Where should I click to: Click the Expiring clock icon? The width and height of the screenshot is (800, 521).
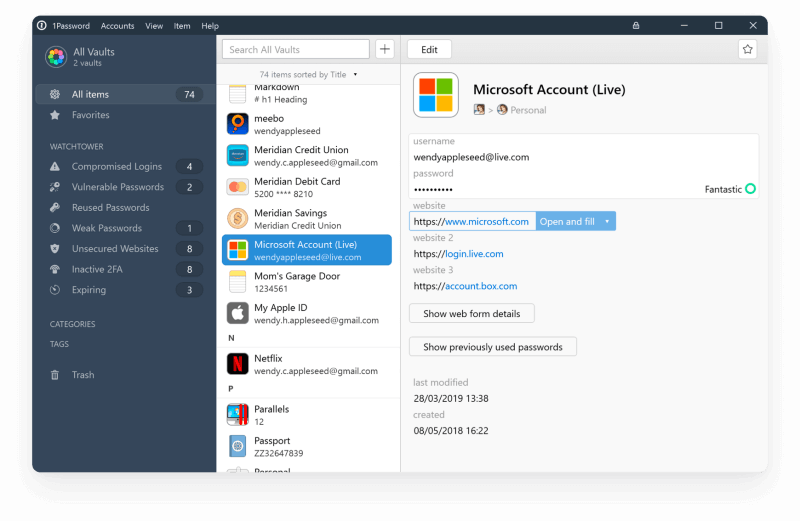[x=55, y=290]
